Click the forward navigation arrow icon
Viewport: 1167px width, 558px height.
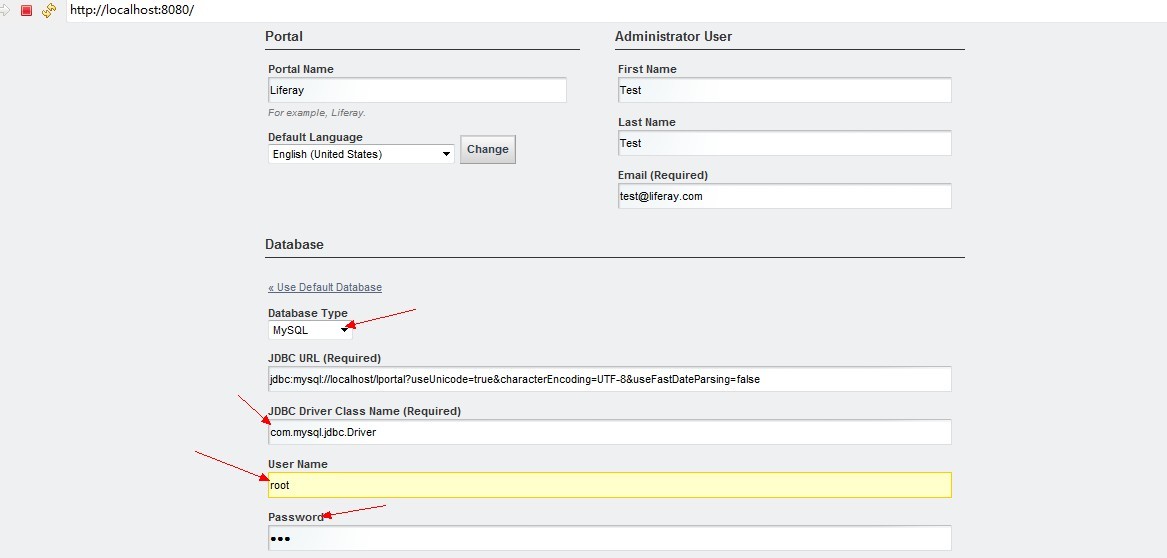[5, 10]
